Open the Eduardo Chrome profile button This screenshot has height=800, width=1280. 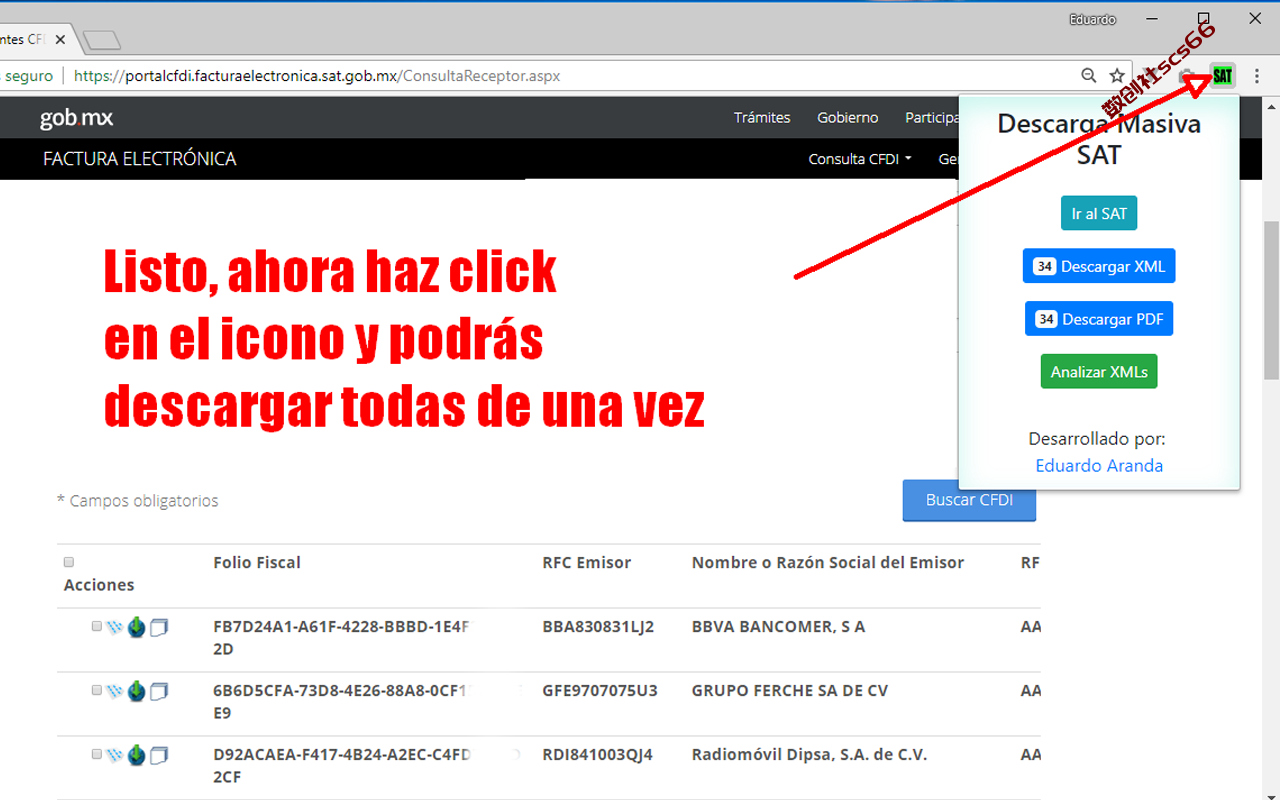[x=1092, y=19]
